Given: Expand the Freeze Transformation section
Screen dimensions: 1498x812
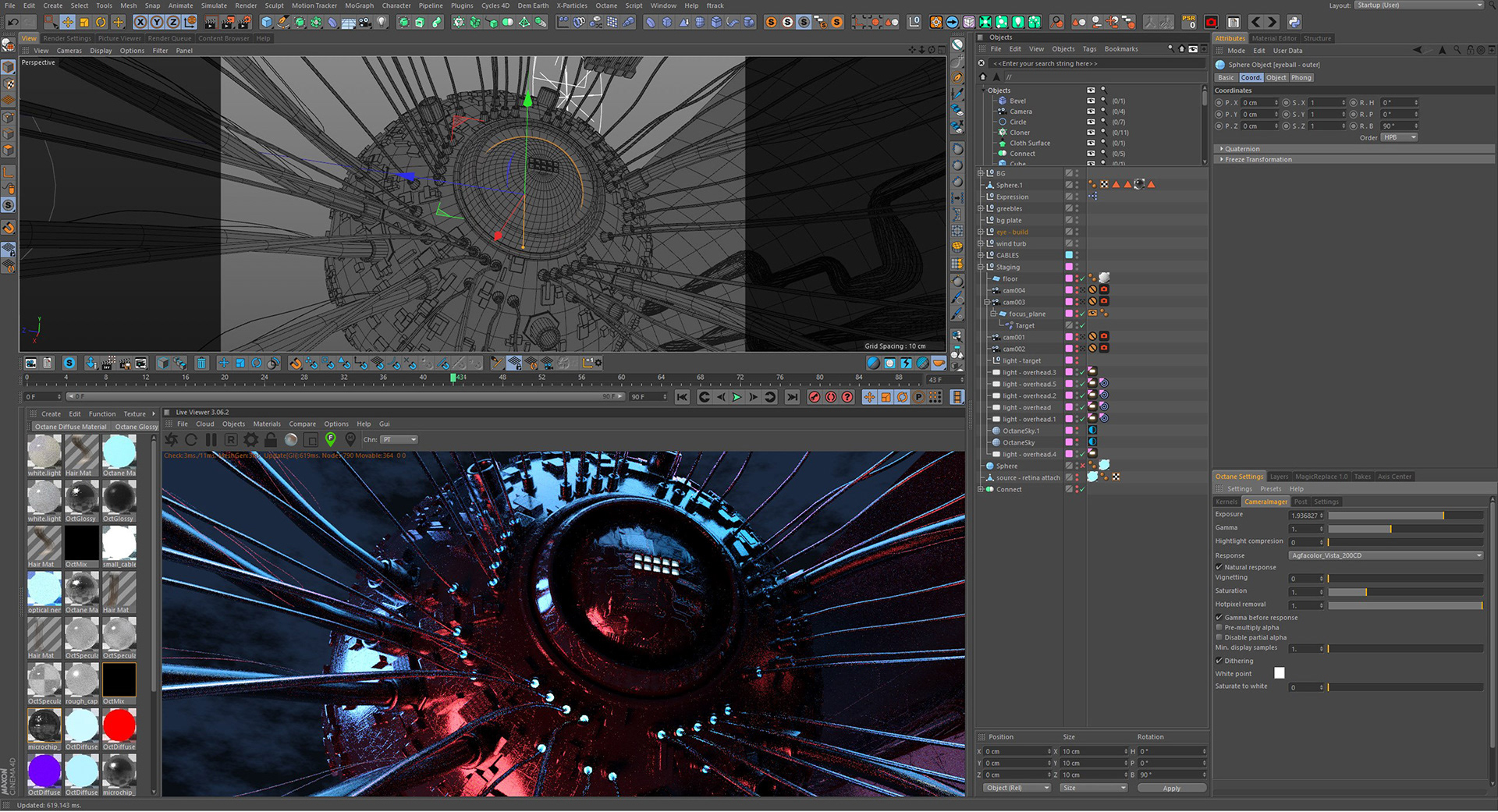Looking at the screenshot, I should coord(1222,159).
